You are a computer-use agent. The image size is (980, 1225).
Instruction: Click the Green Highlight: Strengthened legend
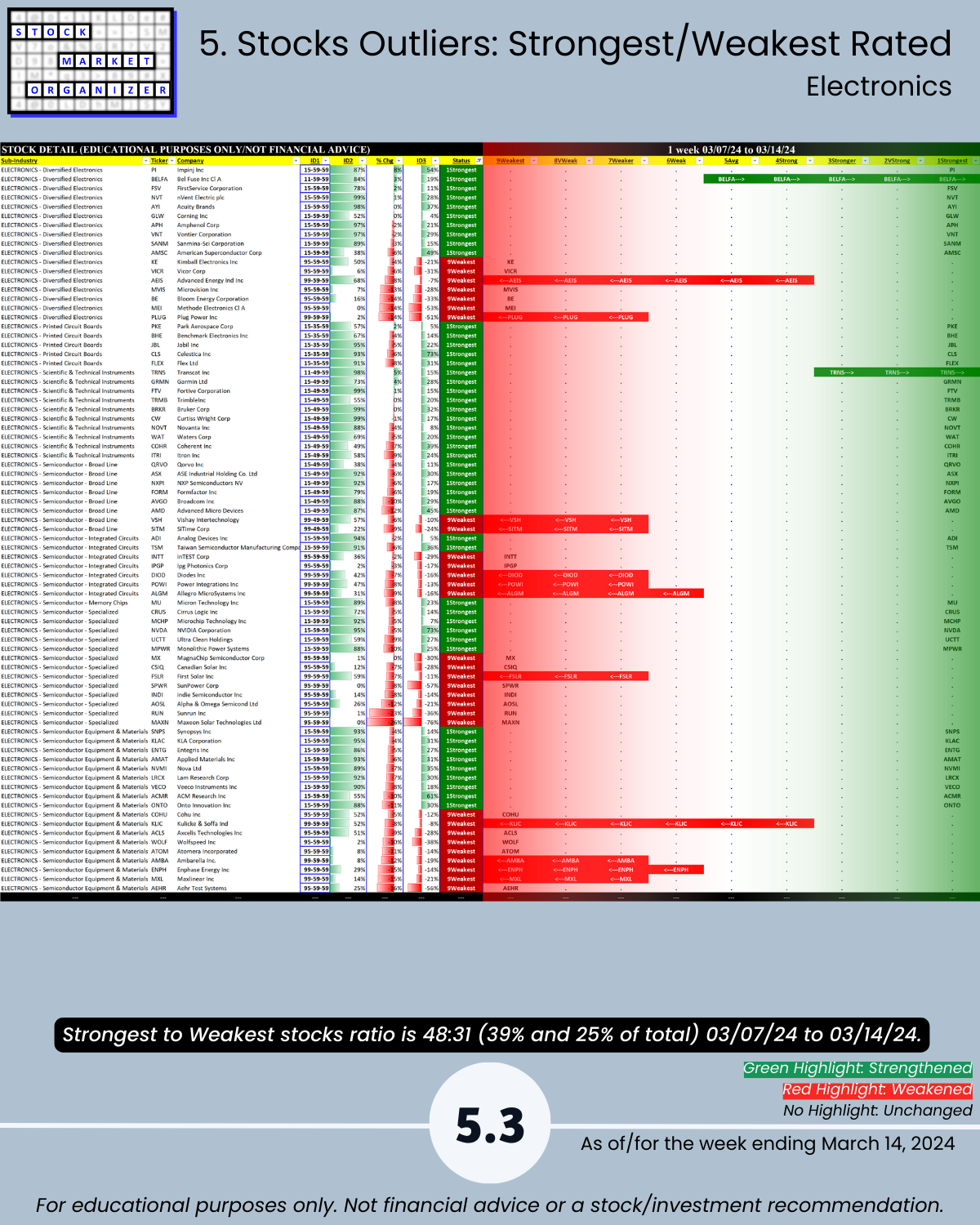(857, 1068)
